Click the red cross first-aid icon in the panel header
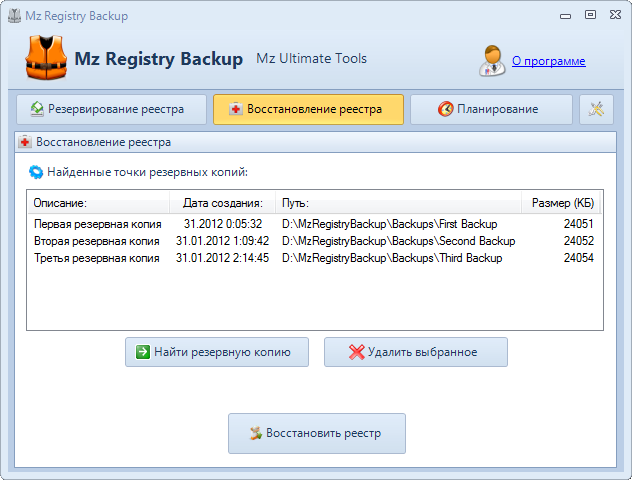Image resolution: width=632 pixels, height=480 pixels. (x=25, y=142)
